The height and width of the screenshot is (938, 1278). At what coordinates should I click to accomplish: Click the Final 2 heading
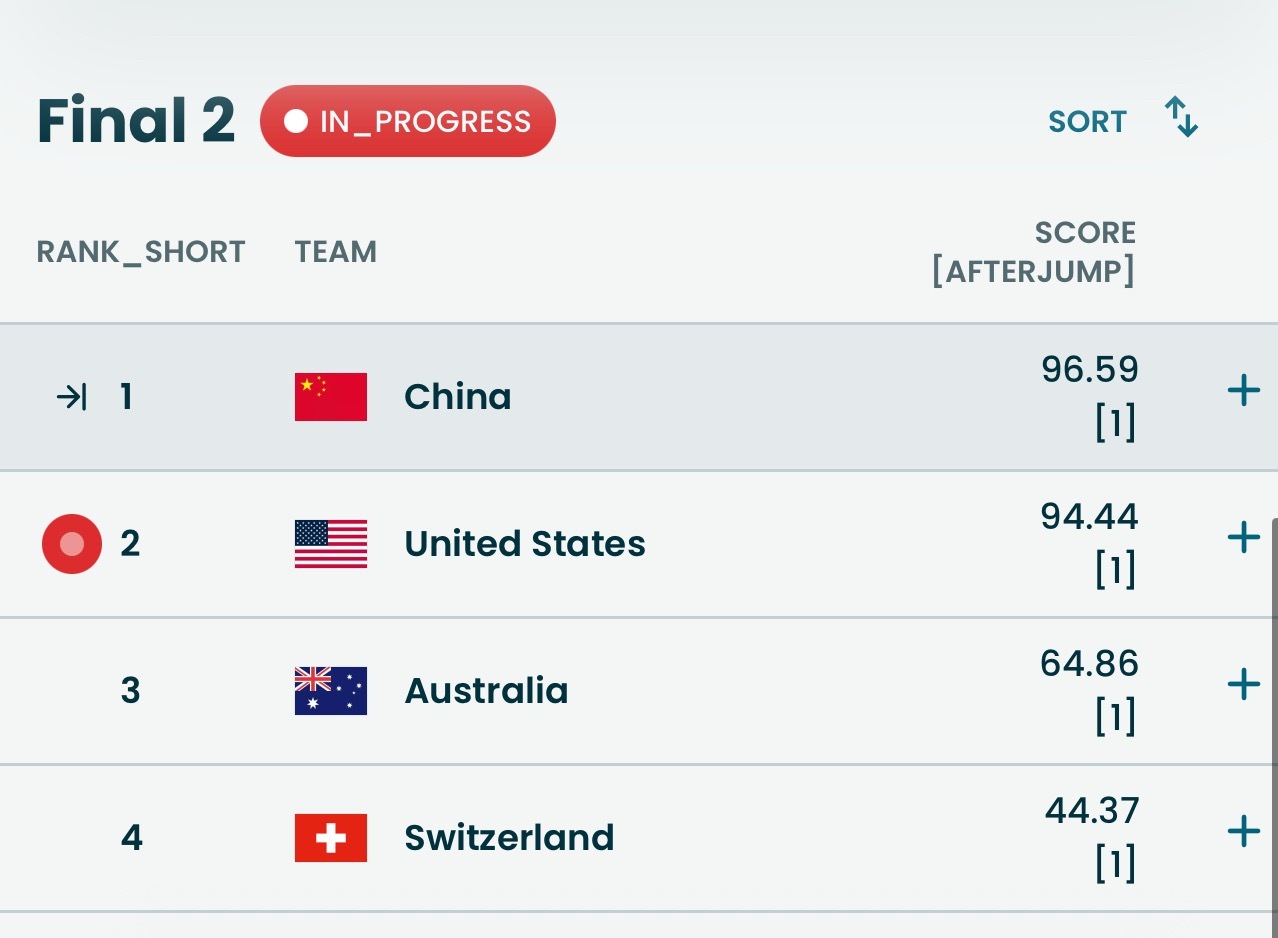coord(136,121)
